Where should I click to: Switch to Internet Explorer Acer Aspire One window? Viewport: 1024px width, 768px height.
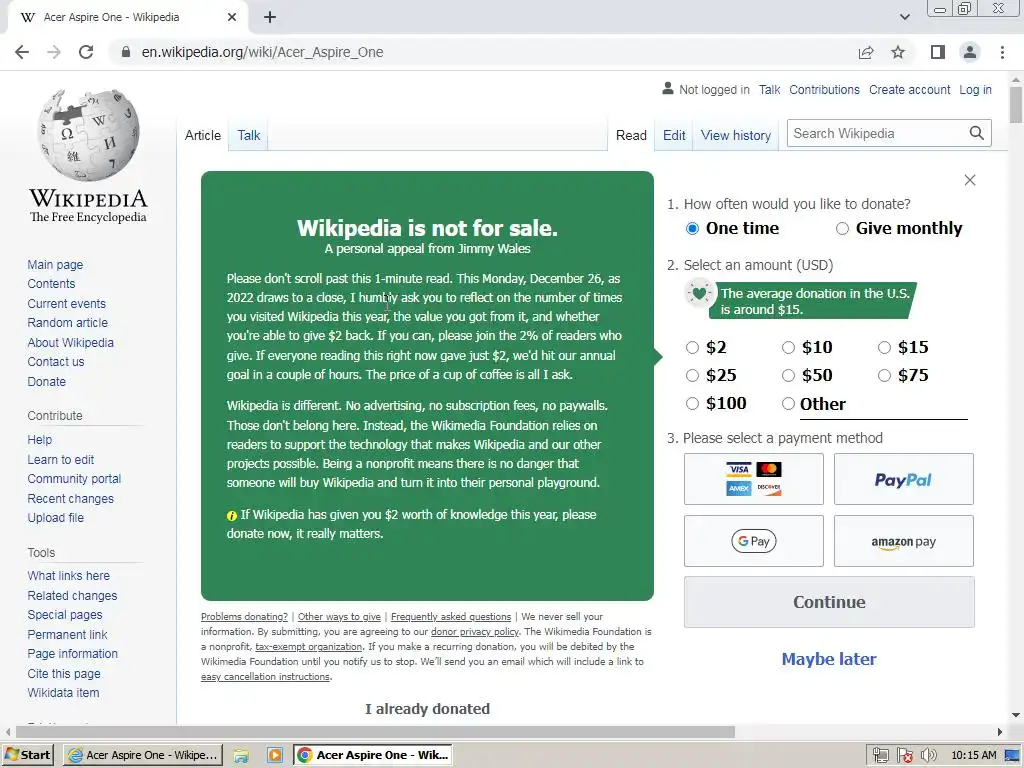(143, 755)
